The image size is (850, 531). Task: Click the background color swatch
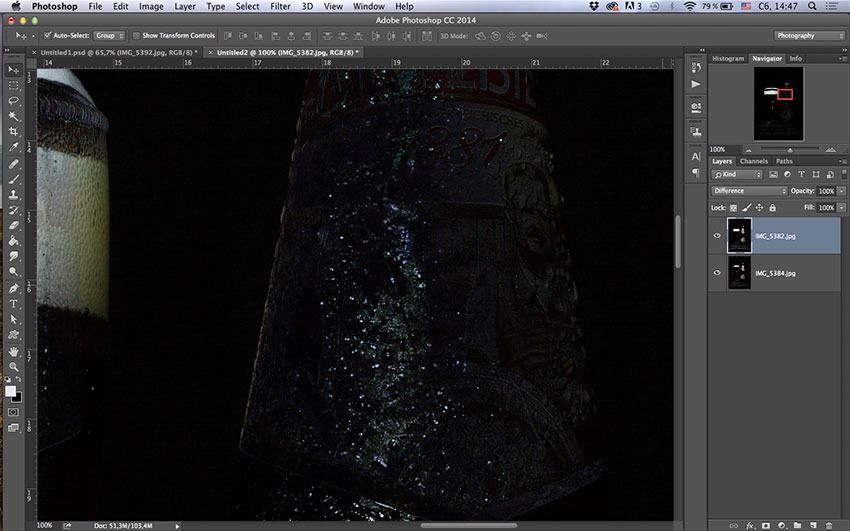[18, 397]
